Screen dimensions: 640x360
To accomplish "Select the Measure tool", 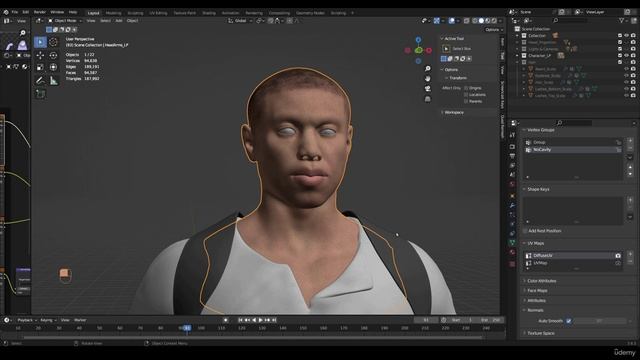I will click(x=53, y=80).
